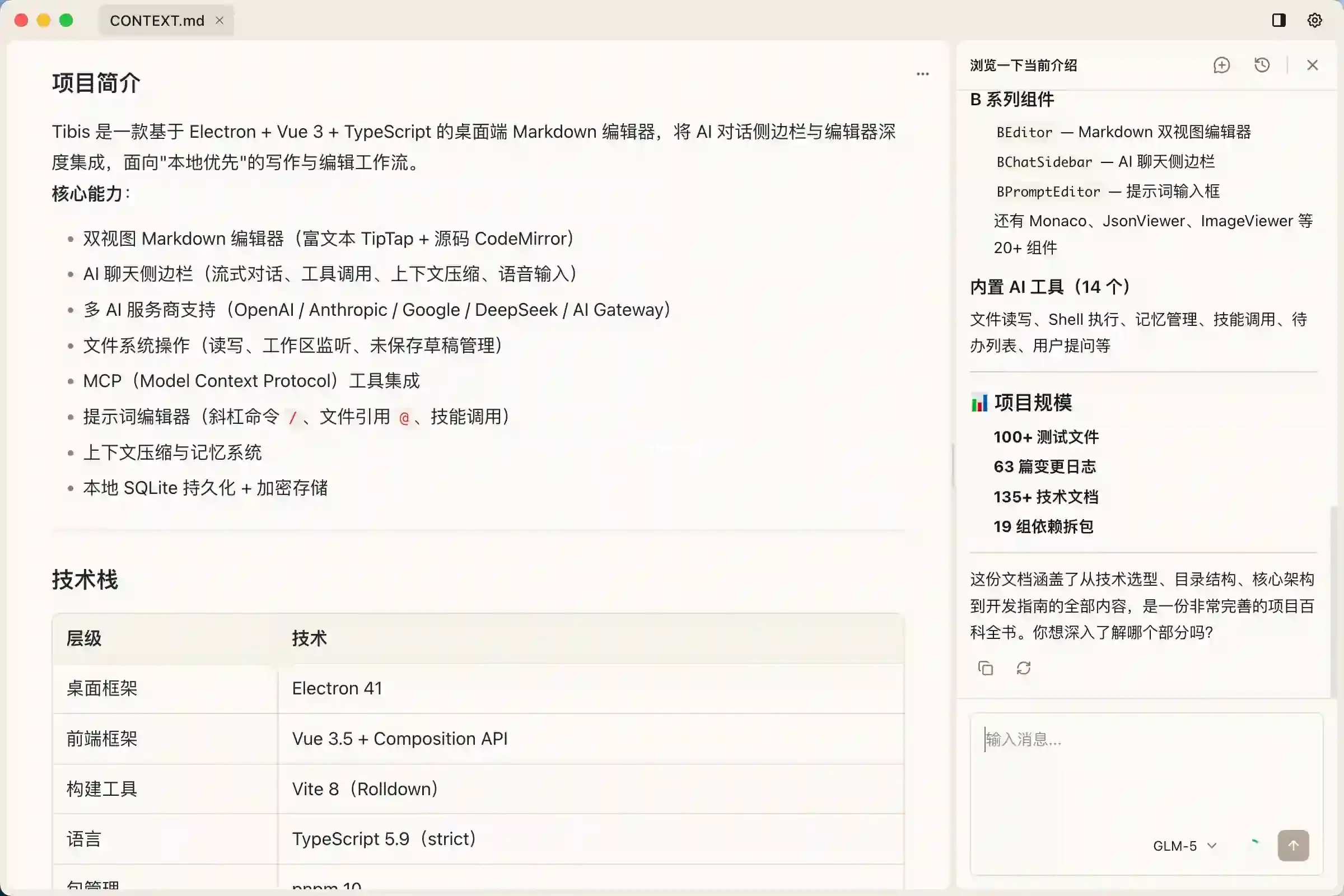Open settings via the gear icon
Image resolution: width=1344 pixels, height=896 pixels.
tap(1314, 21)
